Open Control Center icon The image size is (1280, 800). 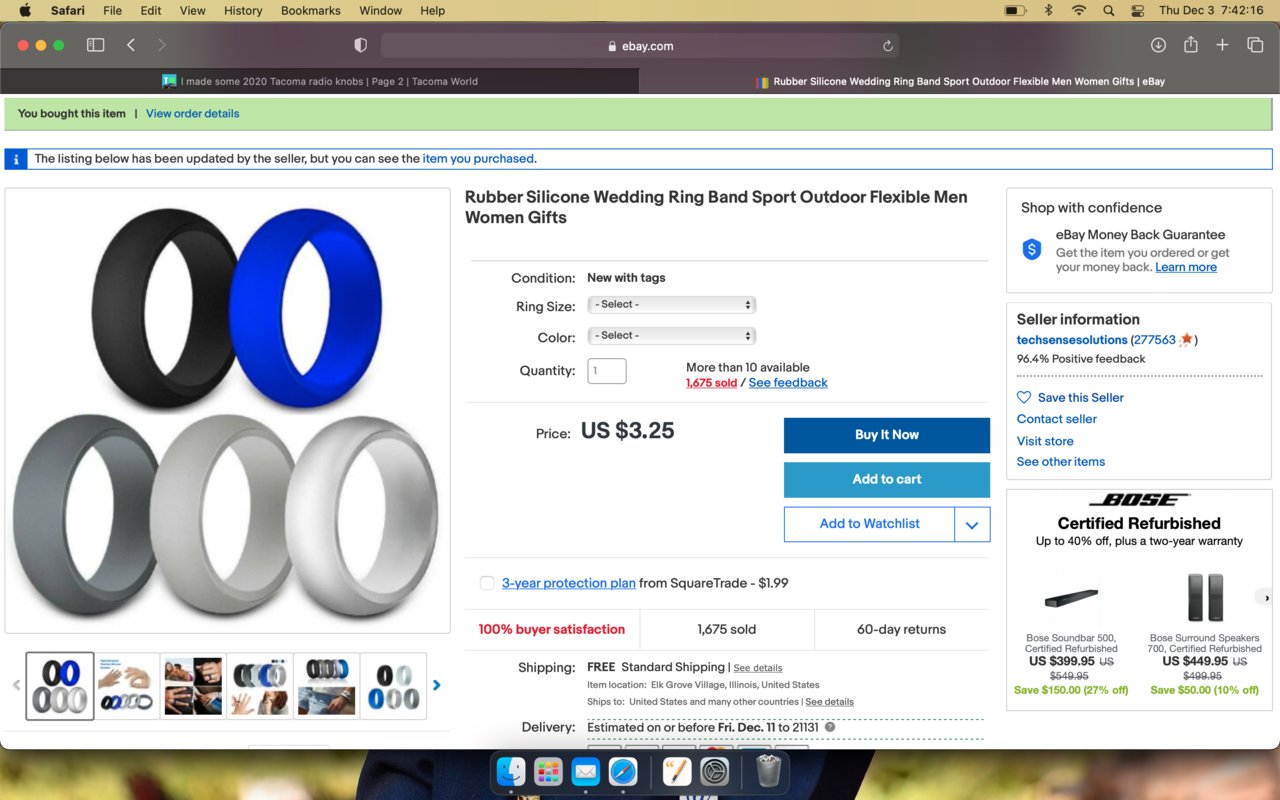pos(1137,10)
